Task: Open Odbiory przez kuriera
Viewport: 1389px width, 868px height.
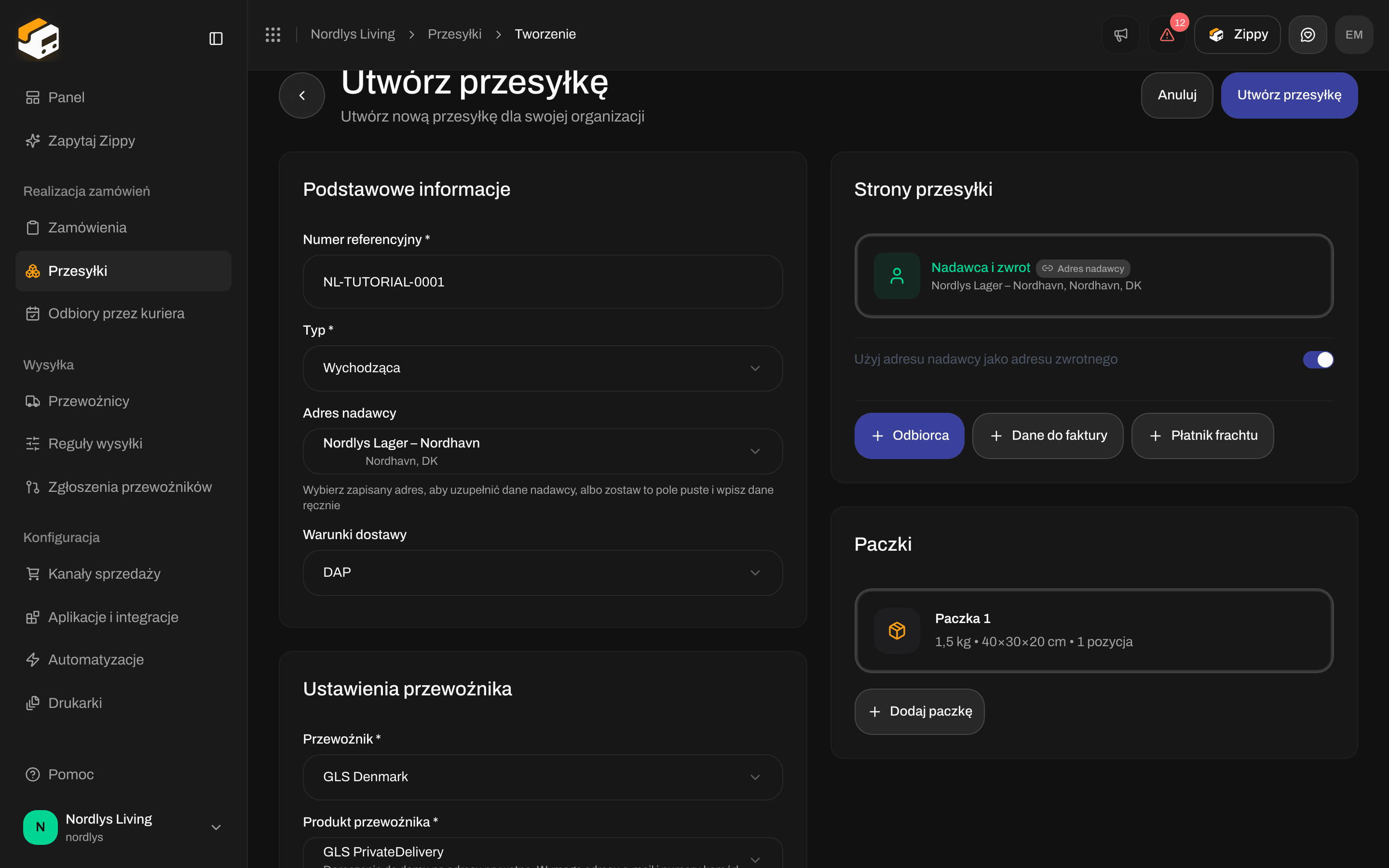Action: (123, 313)
